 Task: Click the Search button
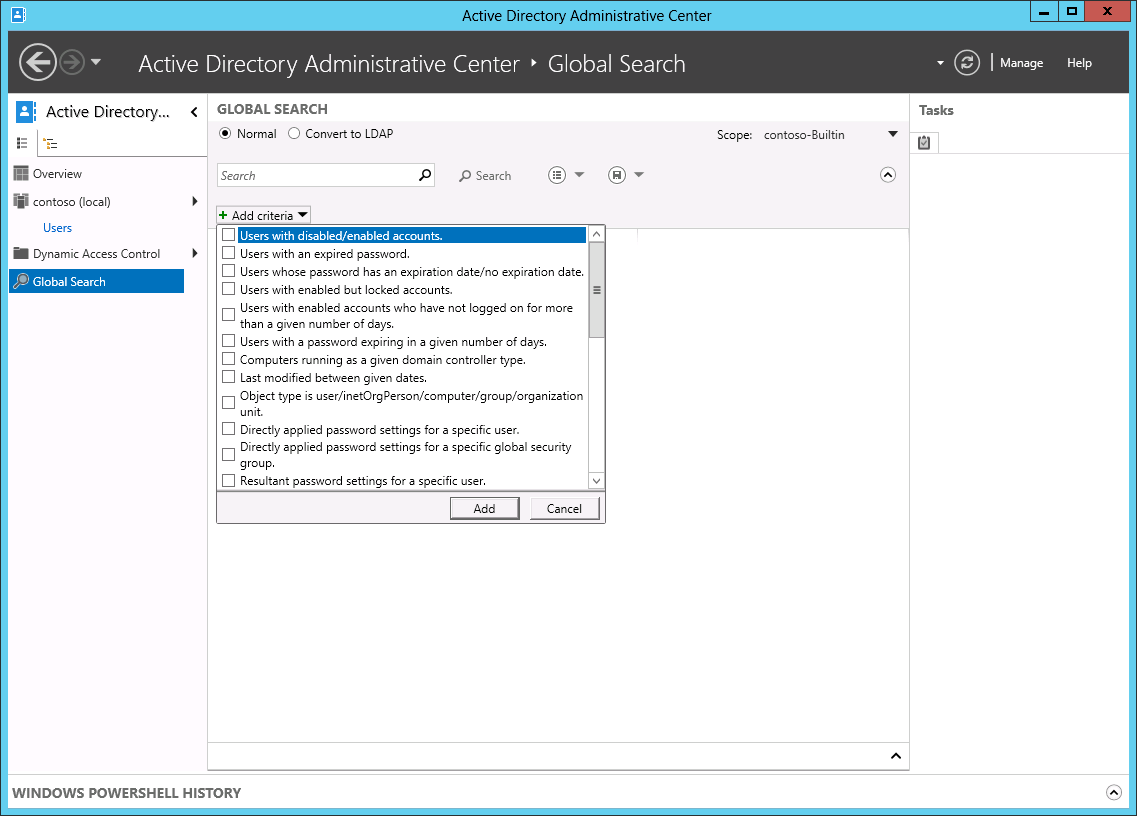485,176
